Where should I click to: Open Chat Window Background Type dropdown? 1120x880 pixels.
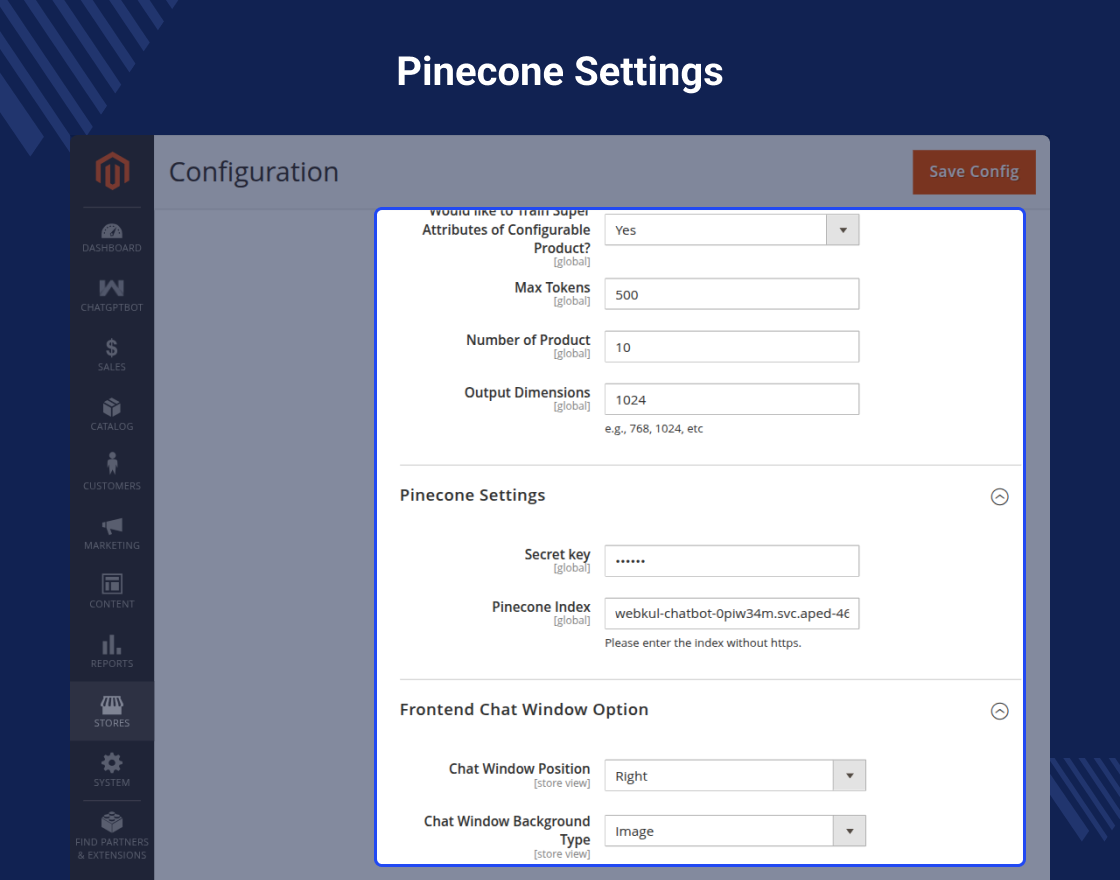(x=735, y=831)
